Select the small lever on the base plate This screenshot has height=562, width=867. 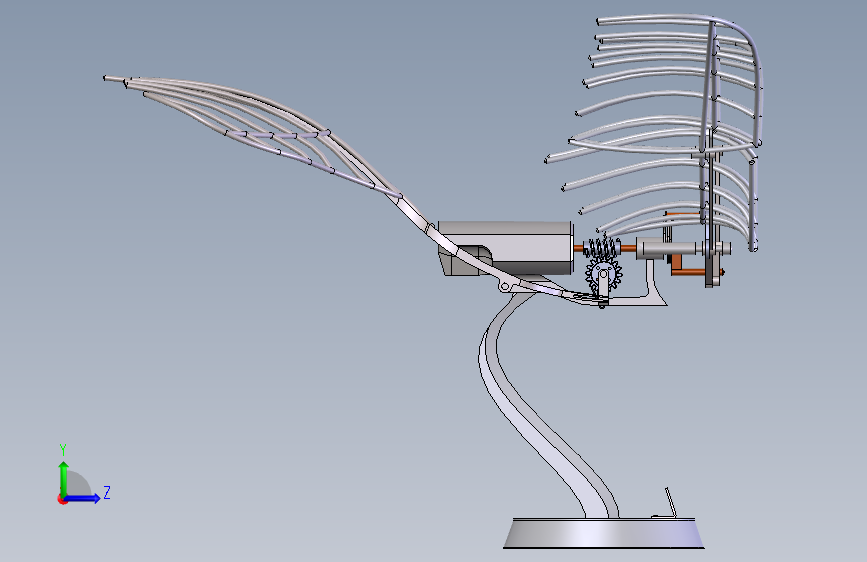point(670,503)
